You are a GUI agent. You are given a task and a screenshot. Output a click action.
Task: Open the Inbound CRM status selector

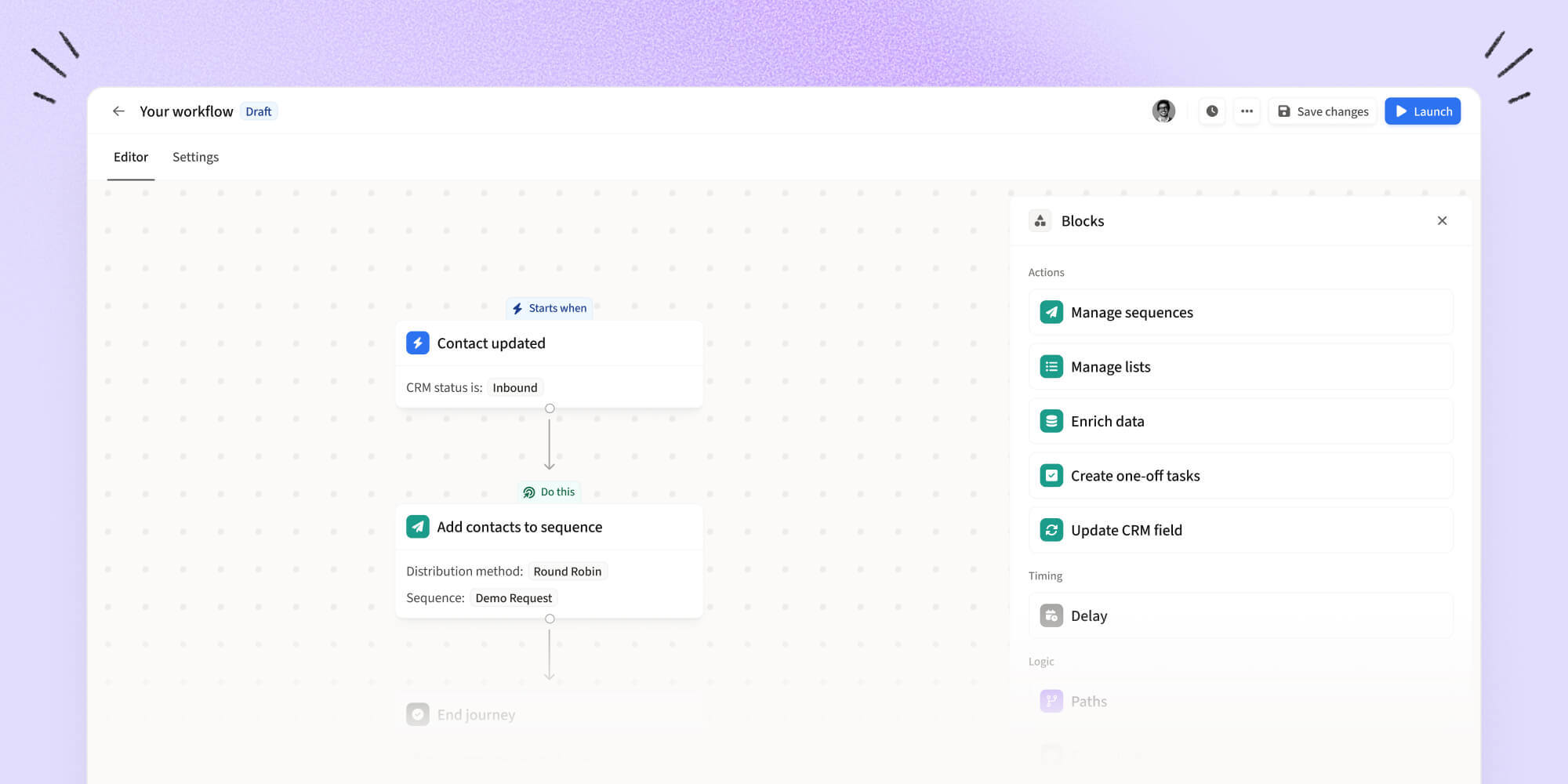[514, 387]
